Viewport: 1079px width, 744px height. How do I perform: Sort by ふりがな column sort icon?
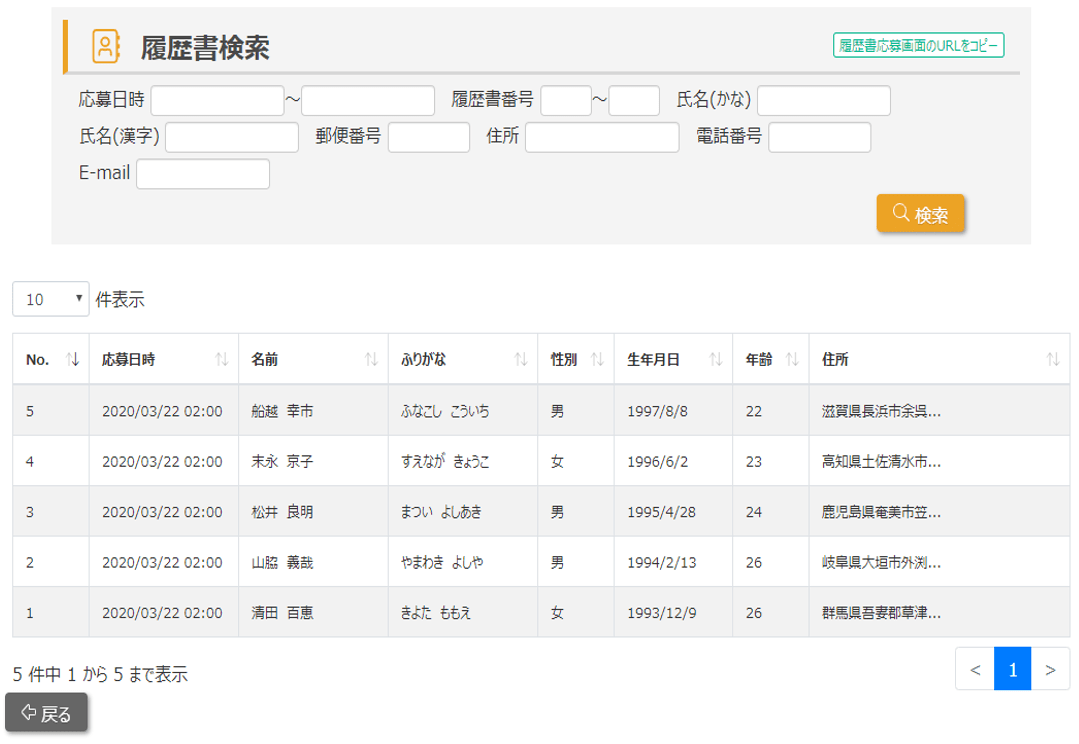click(x=521, y=360)
